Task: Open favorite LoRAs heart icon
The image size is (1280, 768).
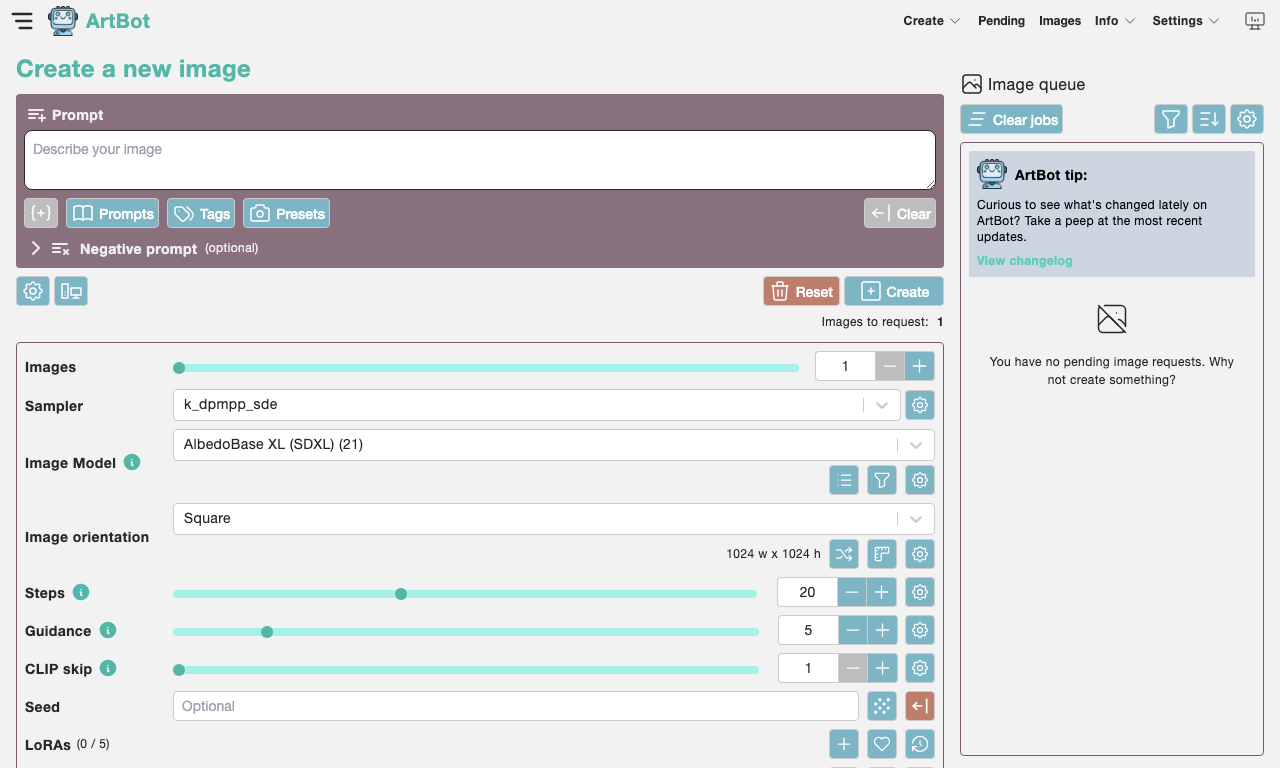Action: [x=882, y=744]
